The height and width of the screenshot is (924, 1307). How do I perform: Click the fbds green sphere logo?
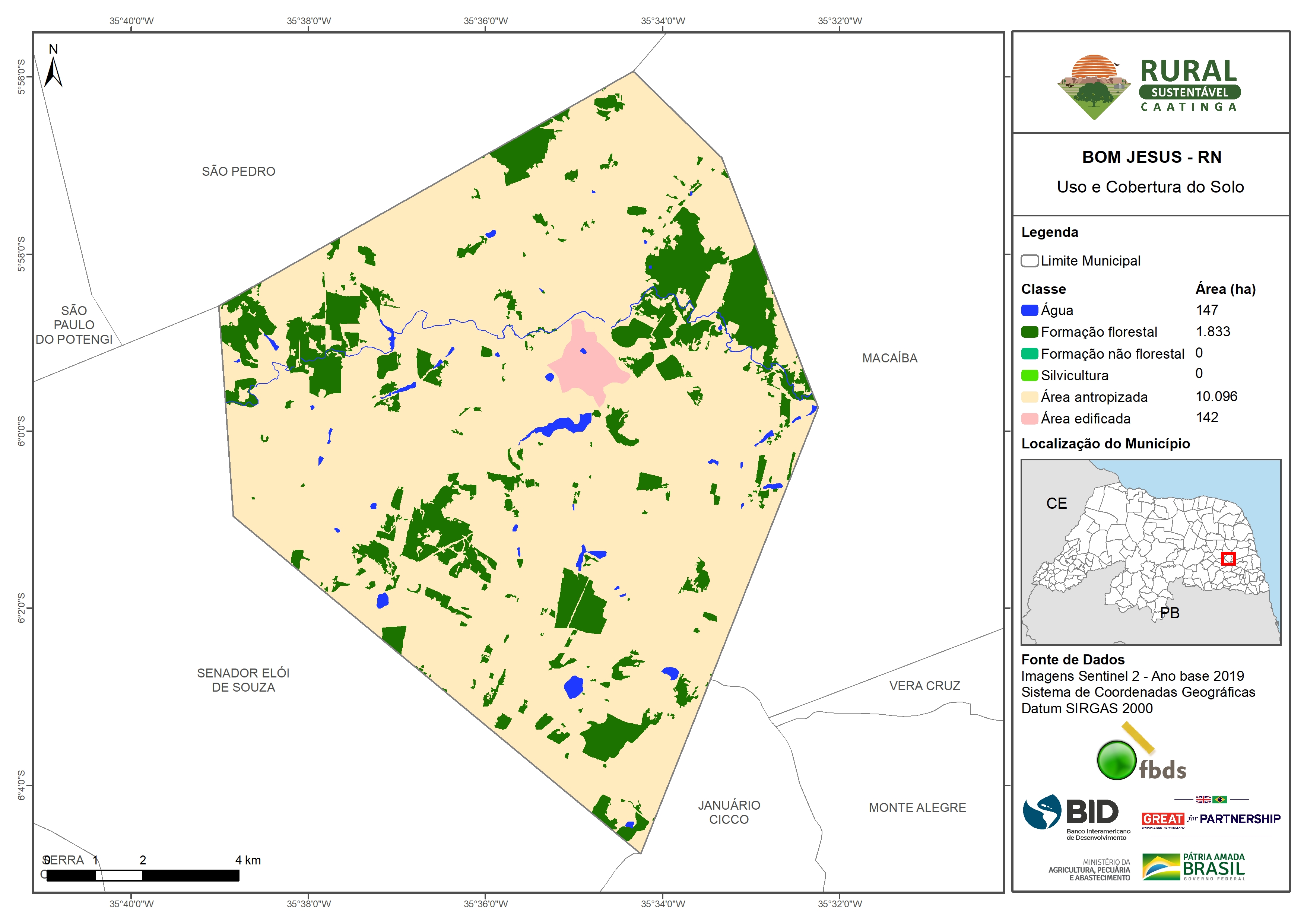click(x=1116, y=760)
